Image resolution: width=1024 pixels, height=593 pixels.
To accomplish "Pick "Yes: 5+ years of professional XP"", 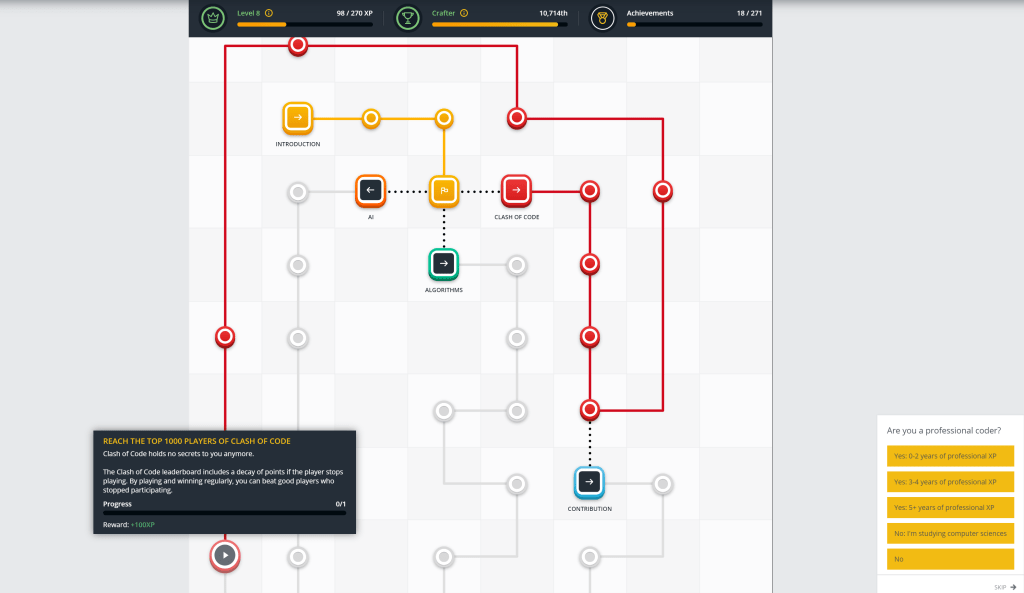I will 950,508.
